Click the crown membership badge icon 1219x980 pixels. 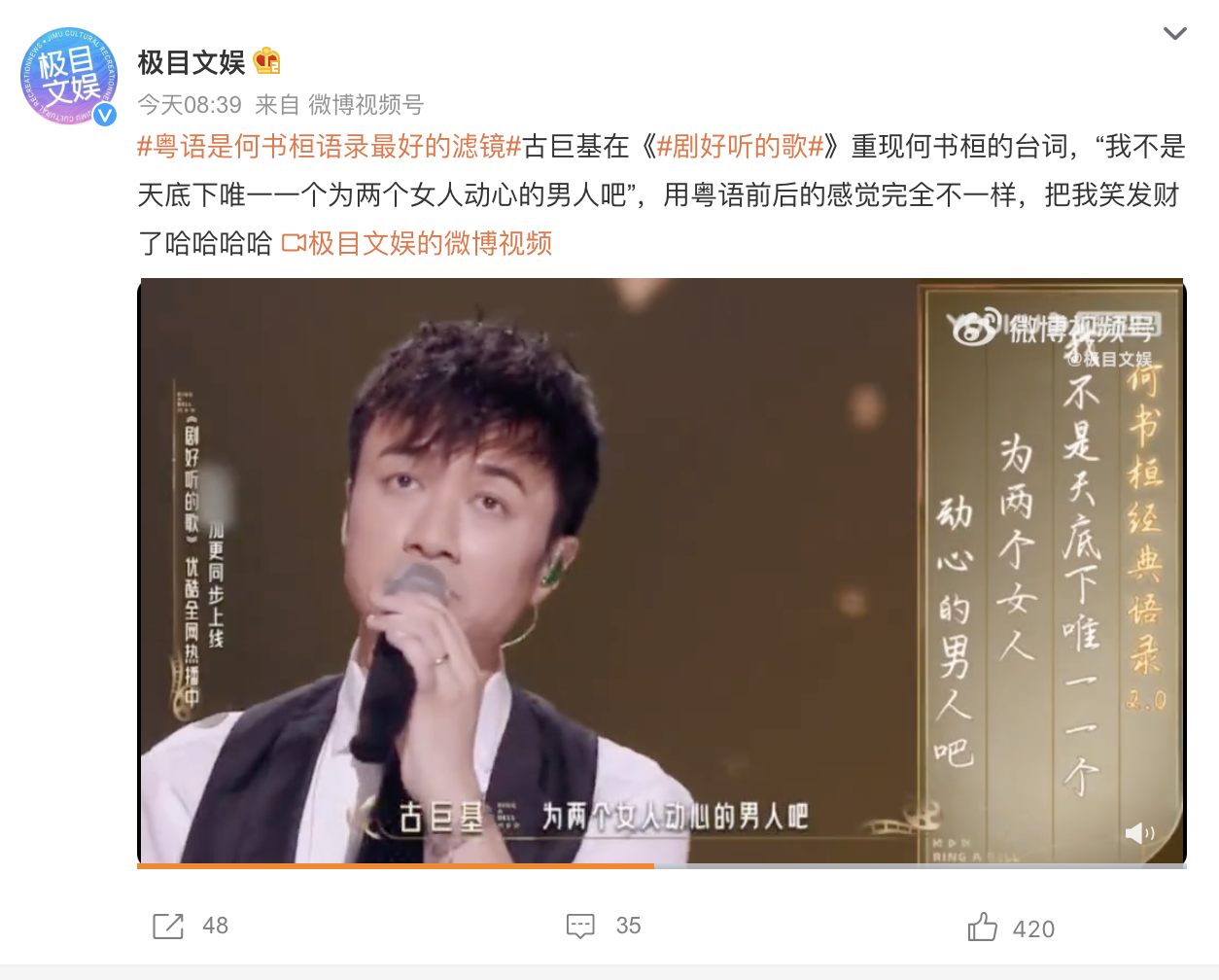tap(267, 61)
